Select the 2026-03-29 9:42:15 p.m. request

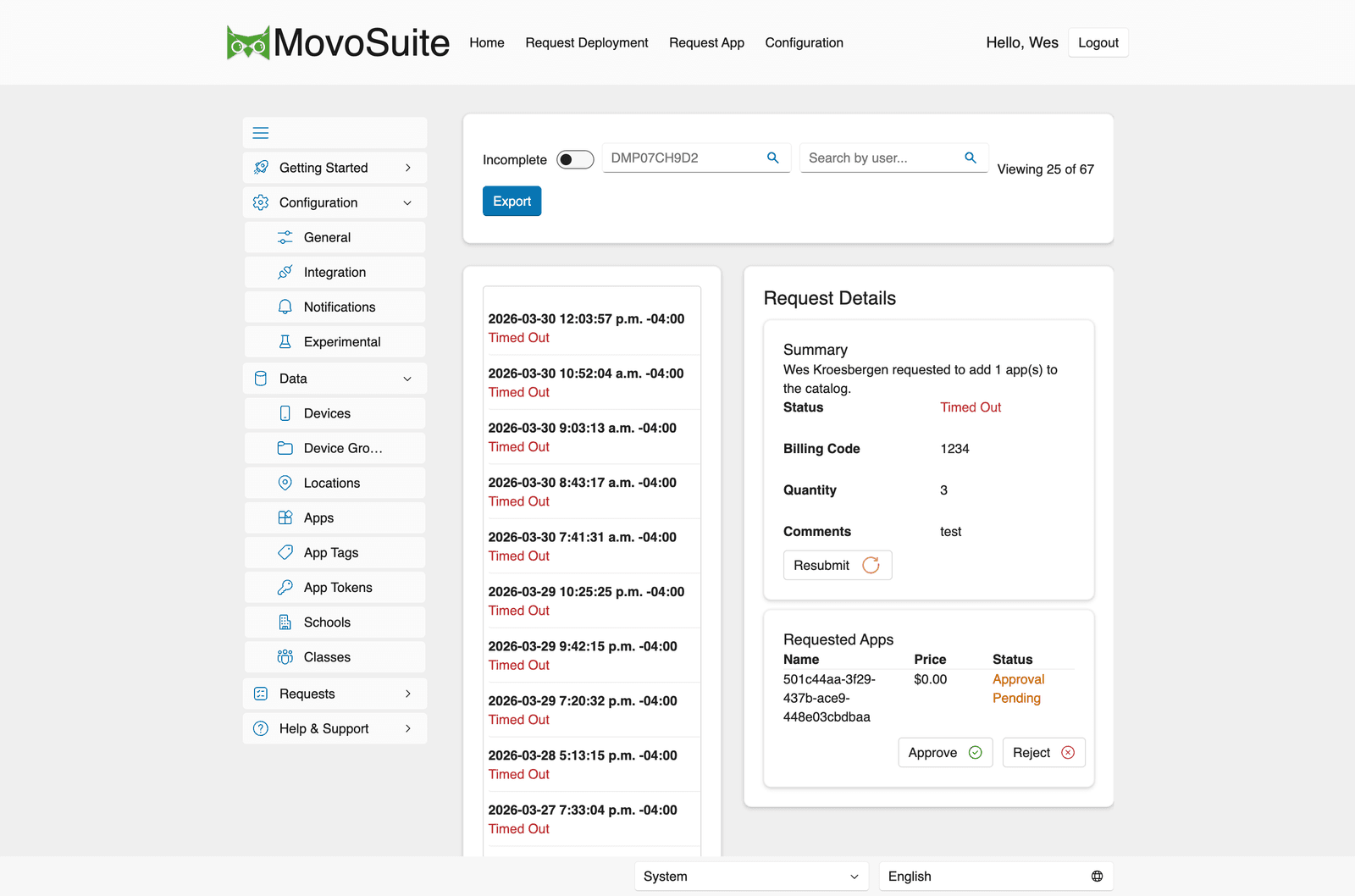592,655
